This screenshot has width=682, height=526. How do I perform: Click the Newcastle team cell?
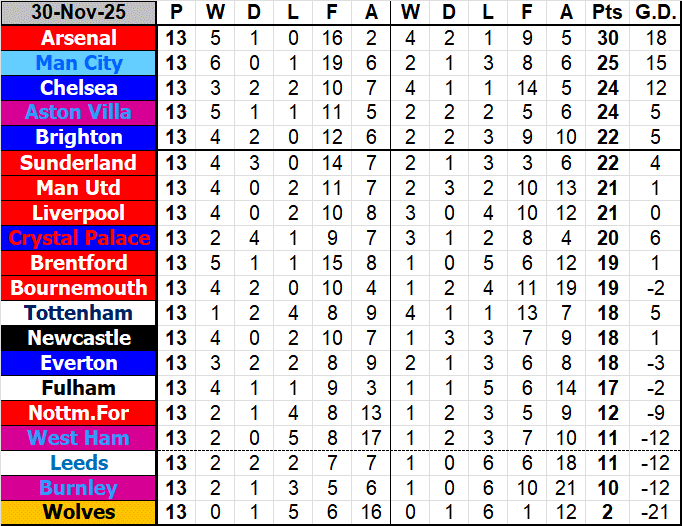pos(79,338)
